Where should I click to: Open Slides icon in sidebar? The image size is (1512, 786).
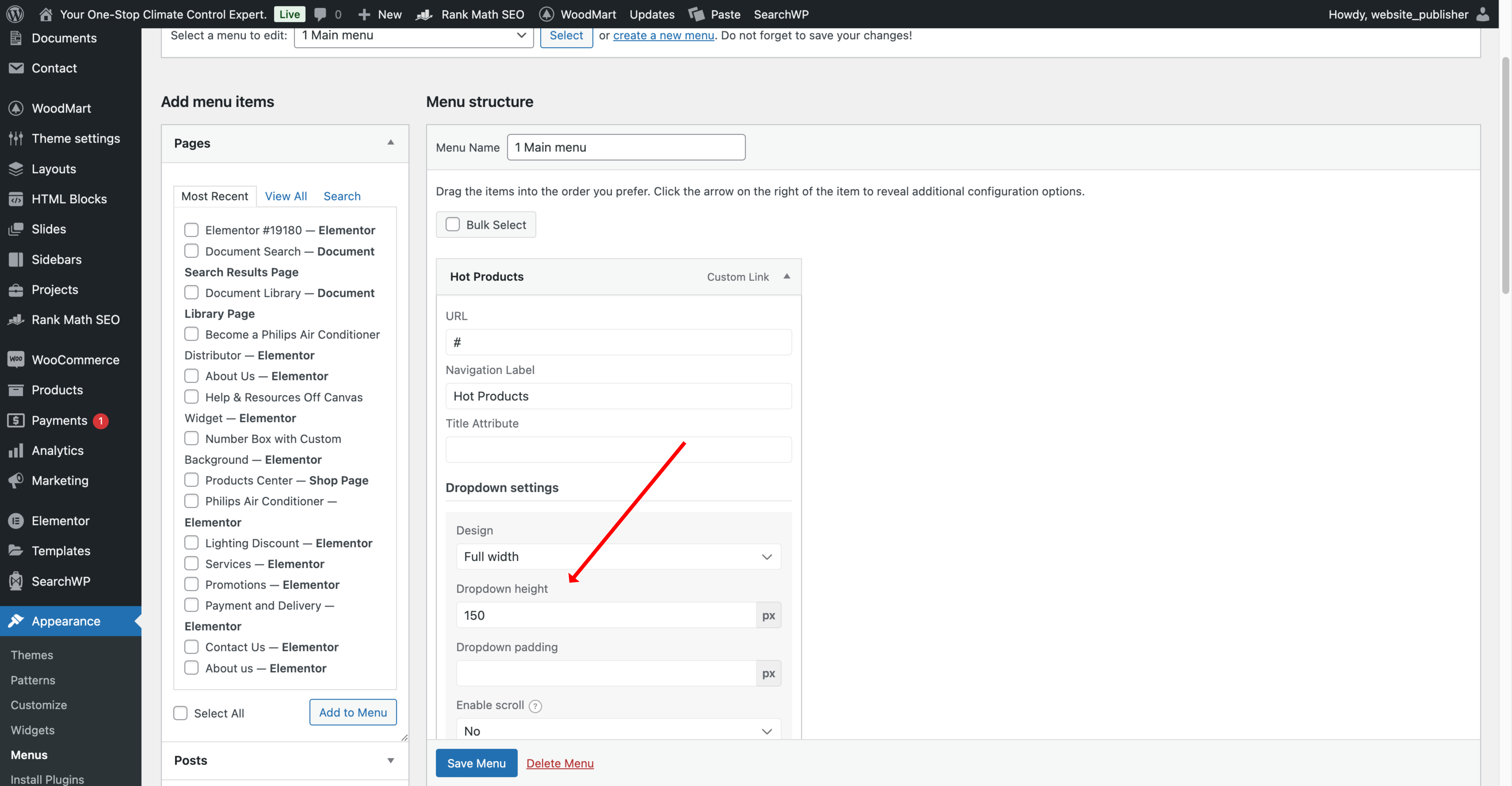tap(16, 229)
